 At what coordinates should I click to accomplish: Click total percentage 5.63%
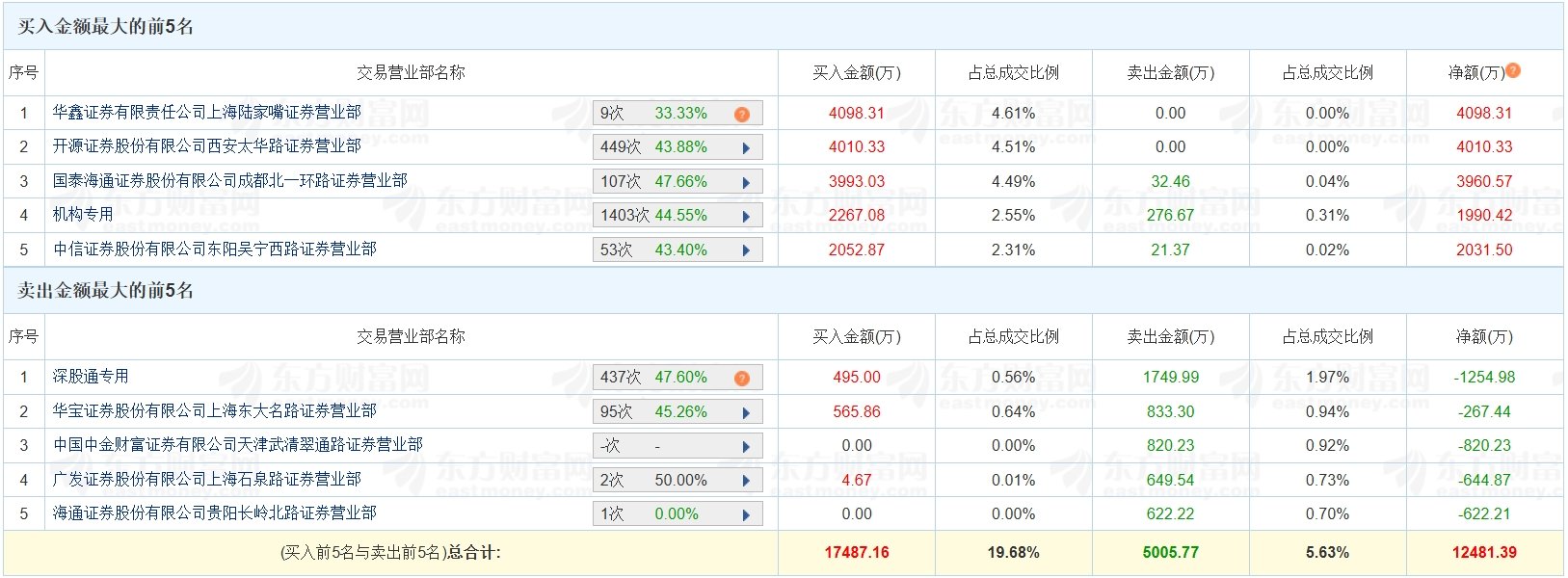1328,552
